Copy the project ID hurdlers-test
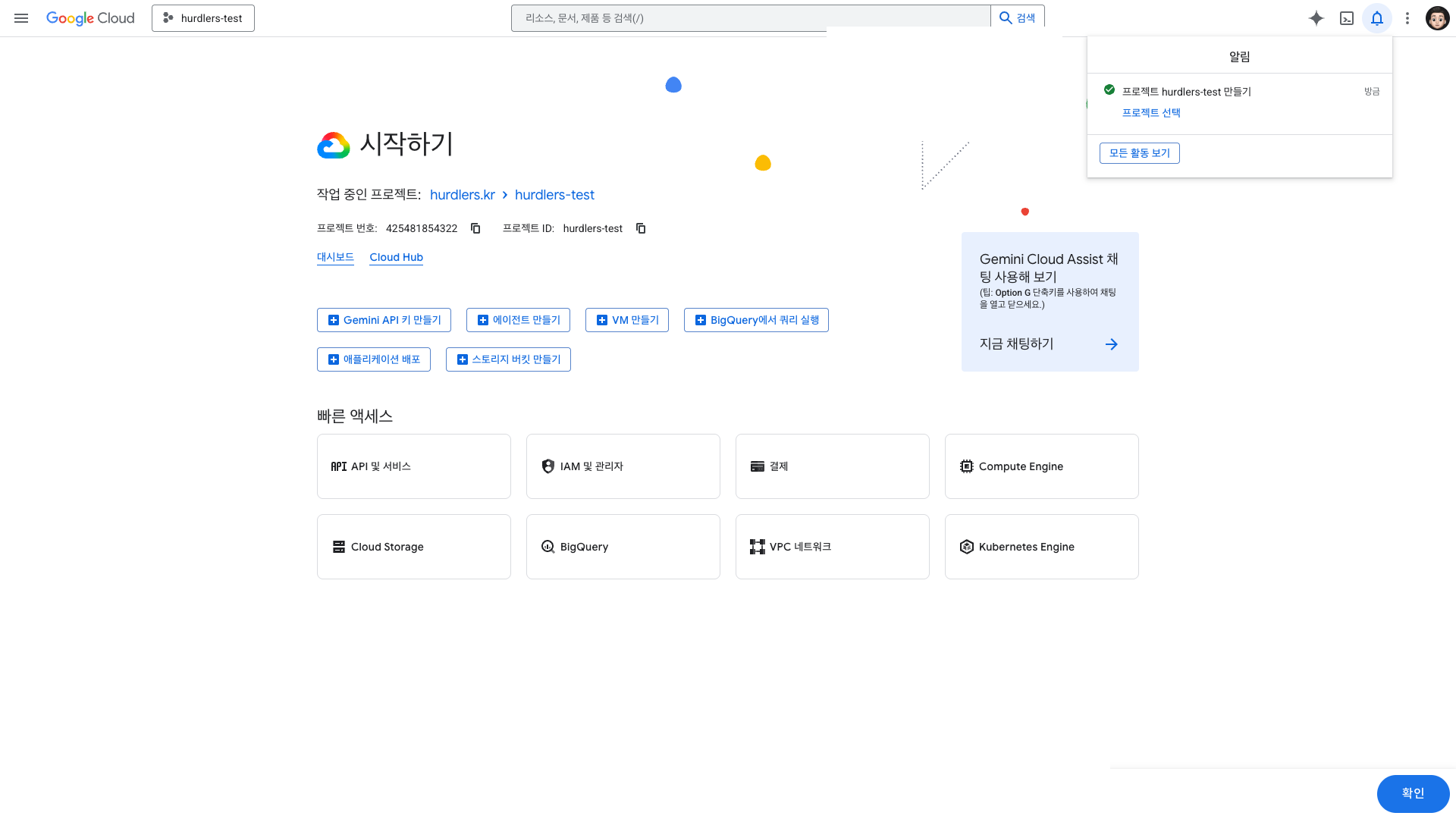Screen dimensions: 1456x819 coord(641,228)
